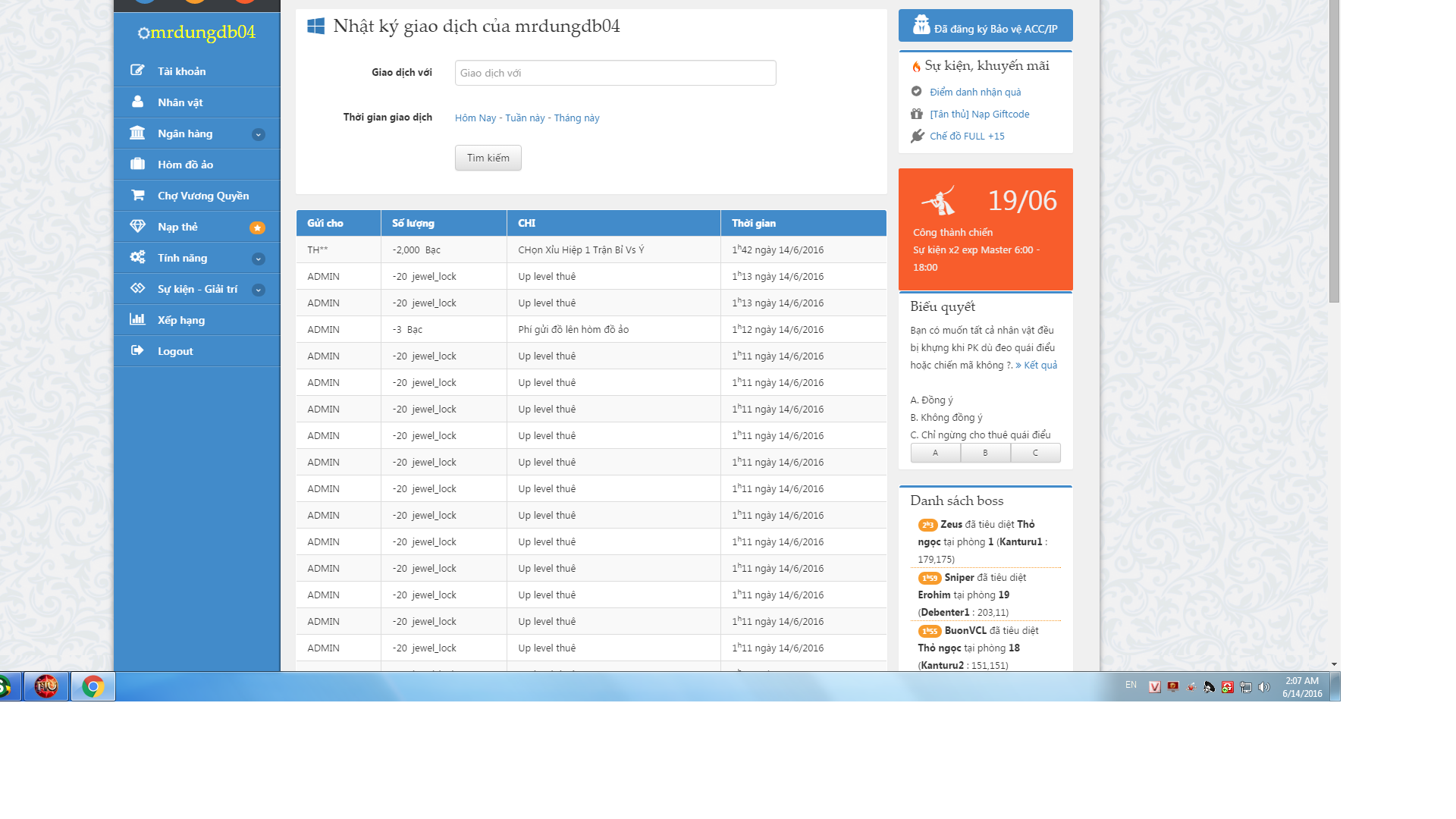The image size is (1456, 819).
Task: Click the Ngân hàng bank icon
Action: click(x=137, y=133)
